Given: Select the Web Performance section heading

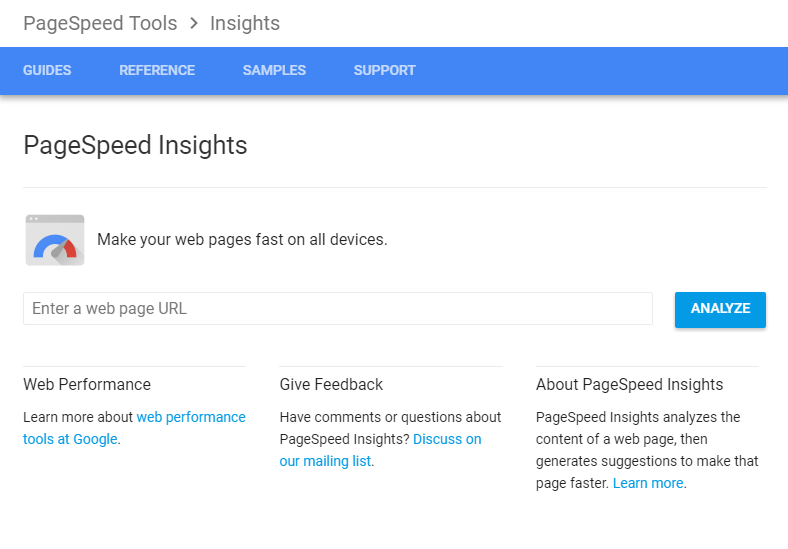Looking at the screenshot, I should (x=87, y=385).
